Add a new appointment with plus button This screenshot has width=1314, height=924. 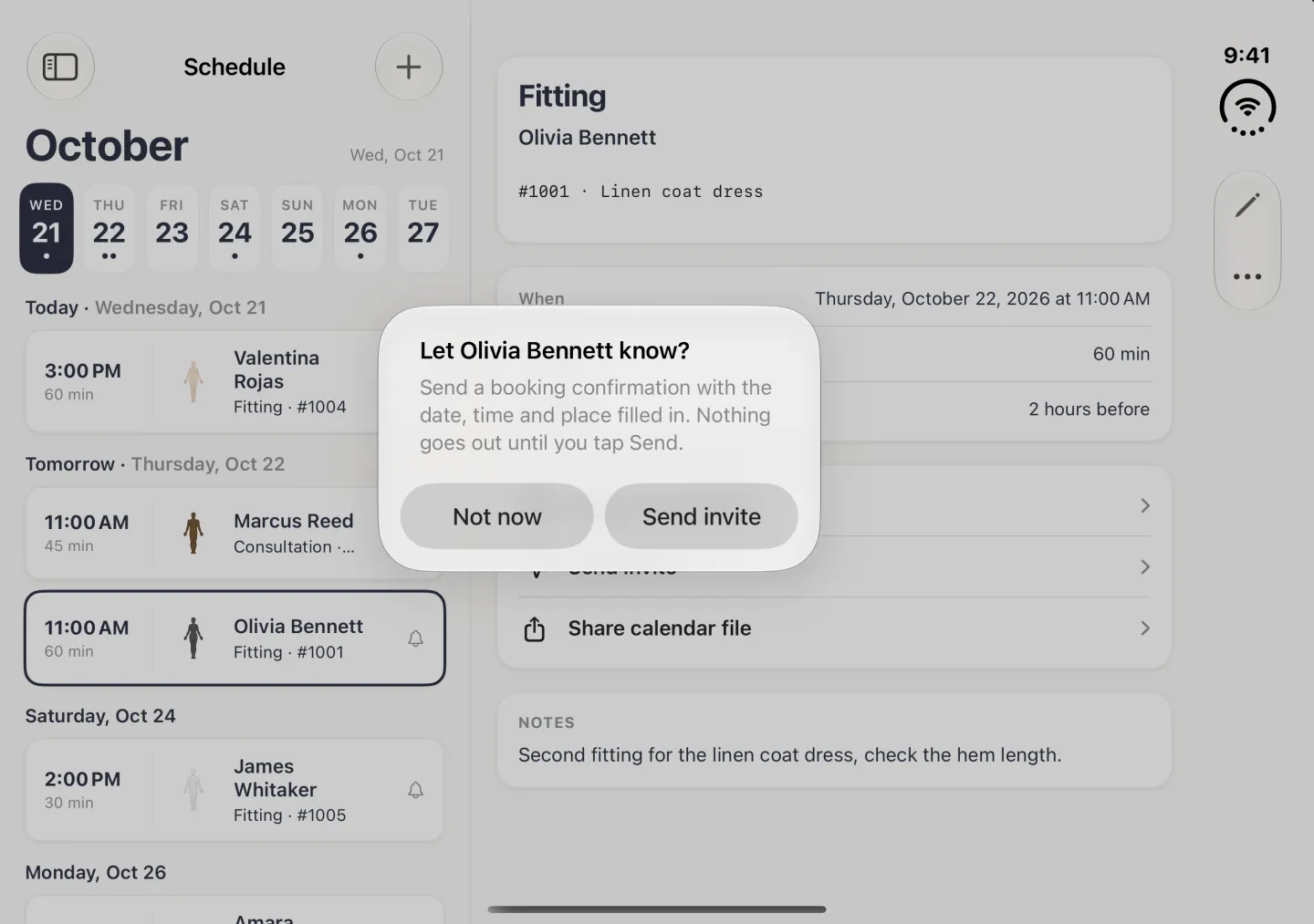point(409,67)
